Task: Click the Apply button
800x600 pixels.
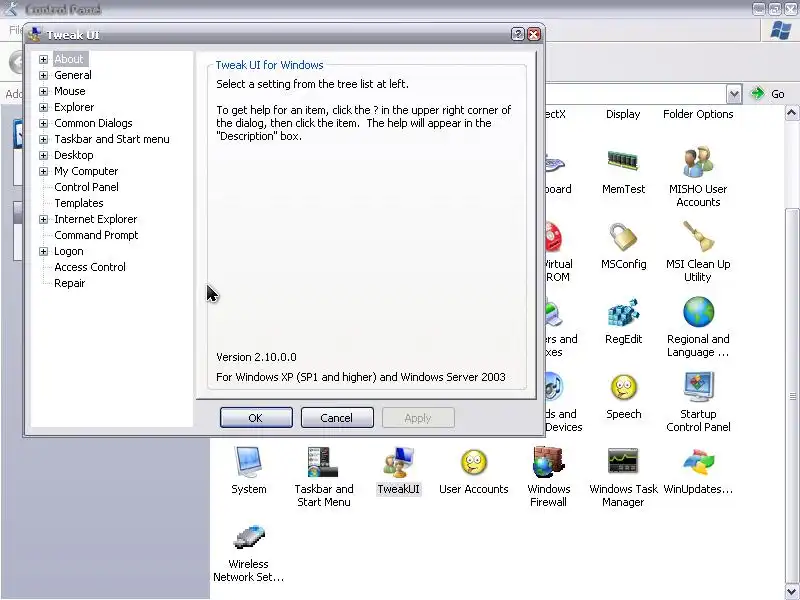Action: pyautogui.click(x=418, y=418)
